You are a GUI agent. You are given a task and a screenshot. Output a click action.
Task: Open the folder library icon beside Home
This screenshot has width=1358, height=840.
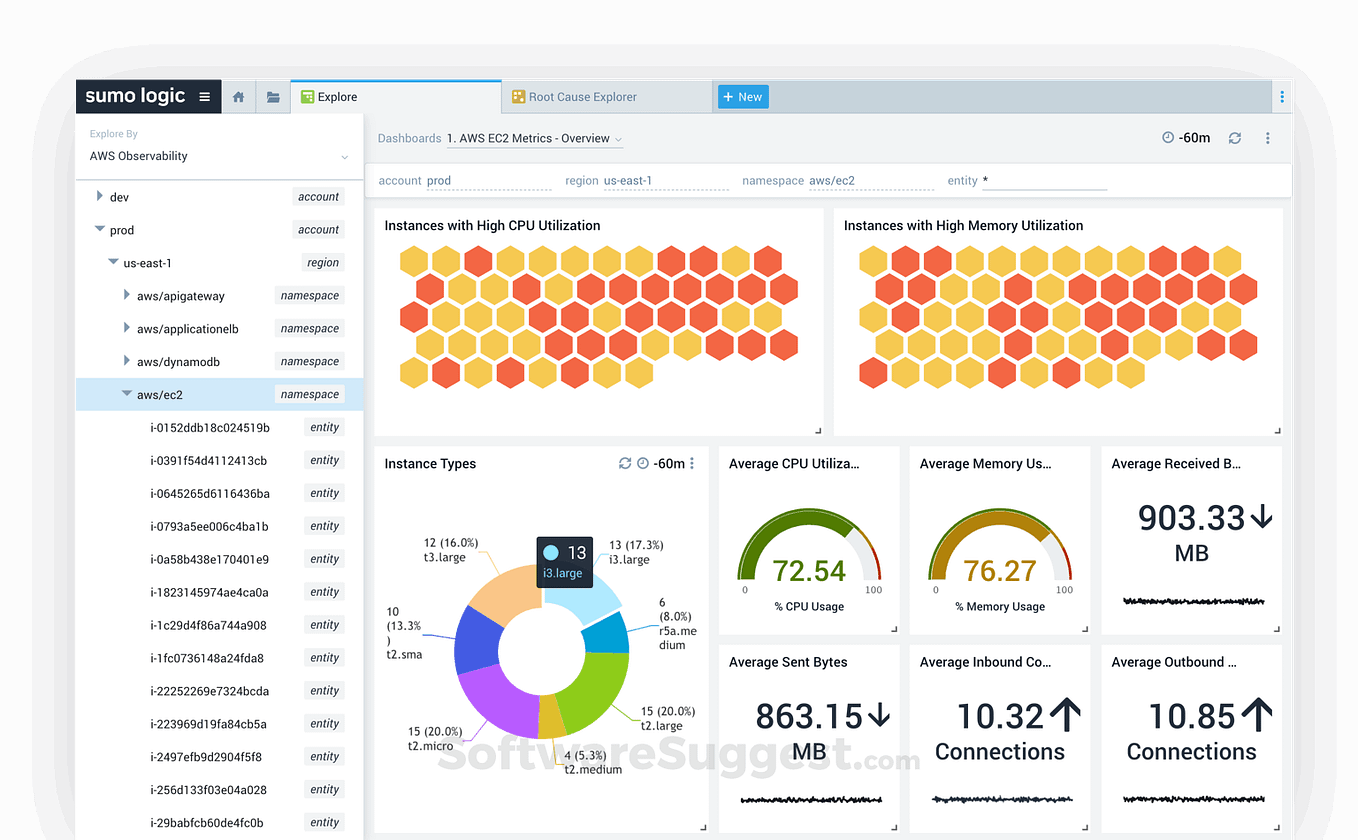[x=272, y=96]
